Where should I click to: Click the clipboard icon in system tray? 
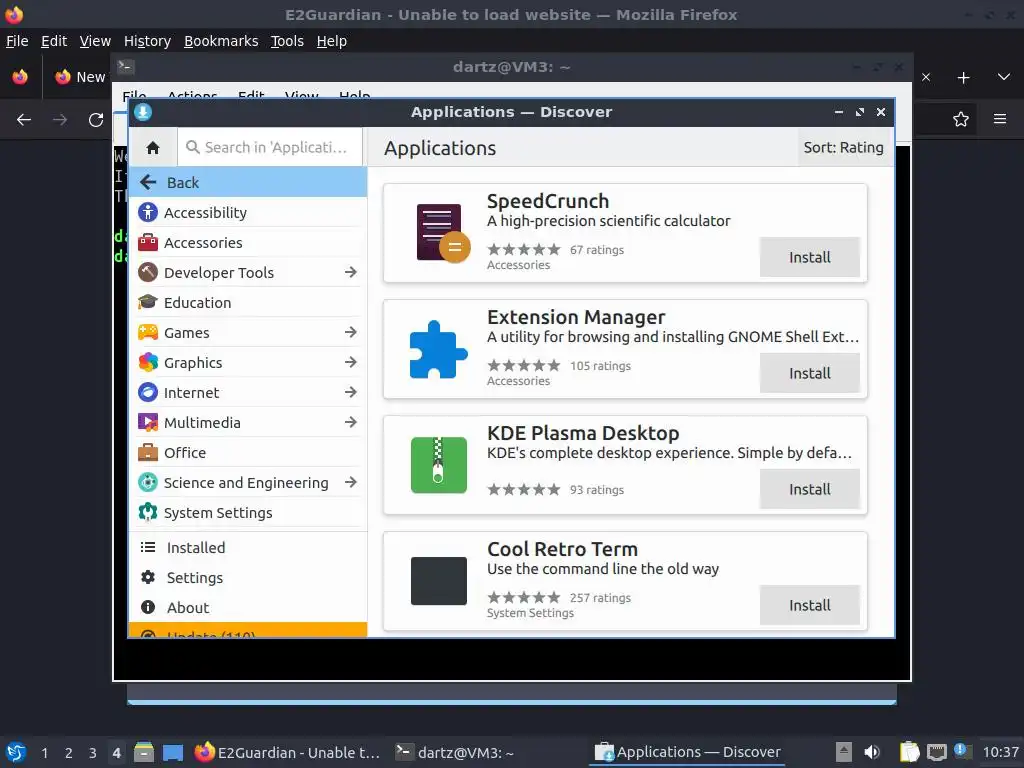tap(909, 752)
